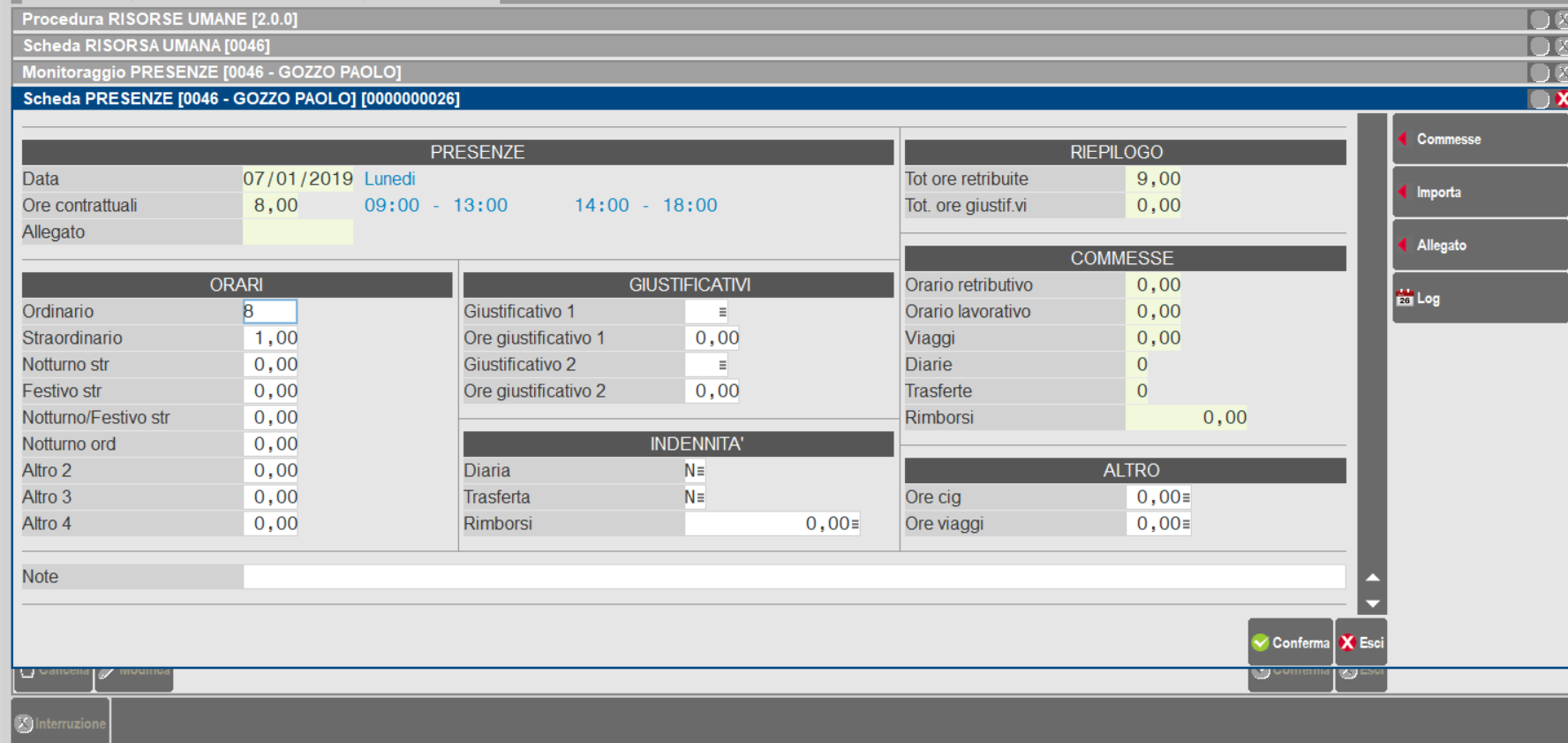
Task: Open the Log calendar icon
Action: click(x=1405, y=298)
